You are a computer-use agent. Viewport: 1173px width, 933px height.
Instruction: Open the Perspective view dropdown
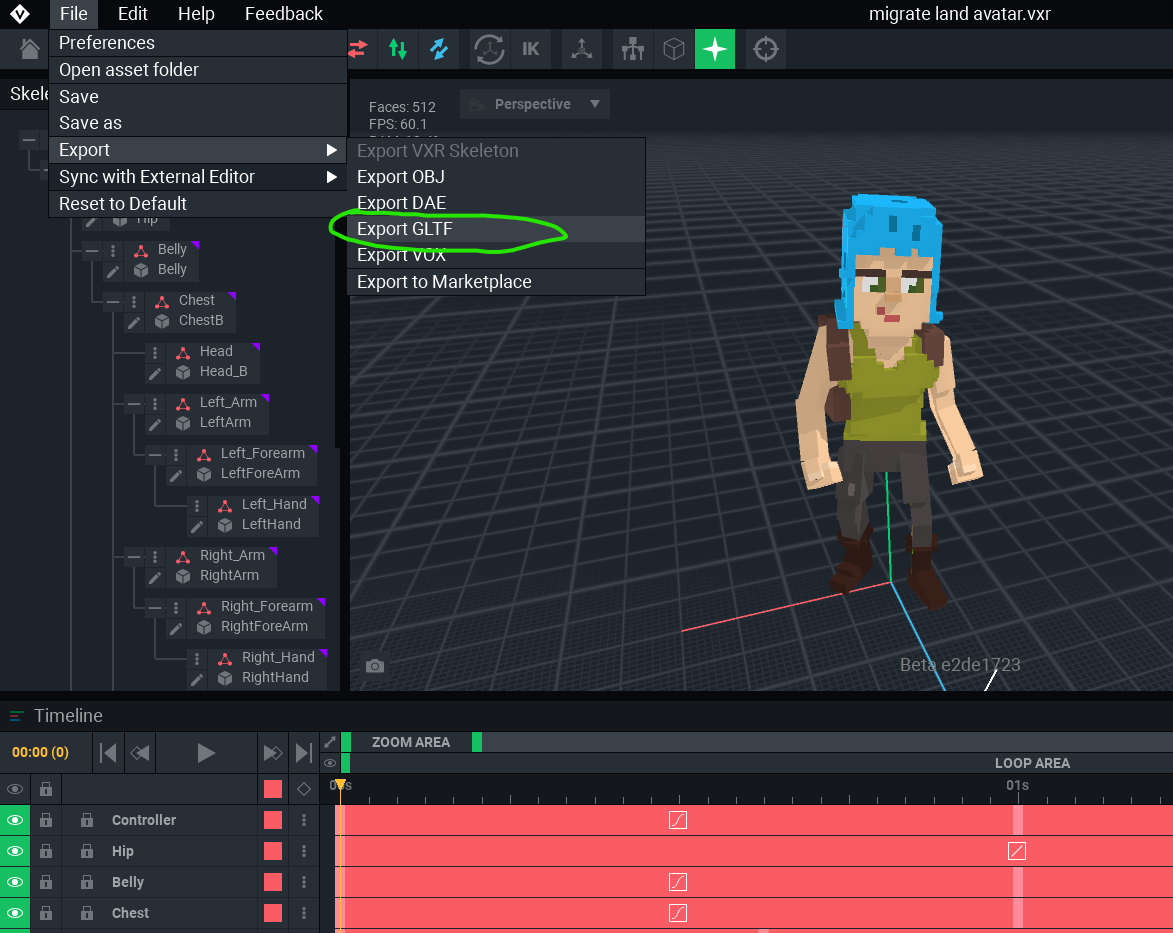(x=534, y=104)
